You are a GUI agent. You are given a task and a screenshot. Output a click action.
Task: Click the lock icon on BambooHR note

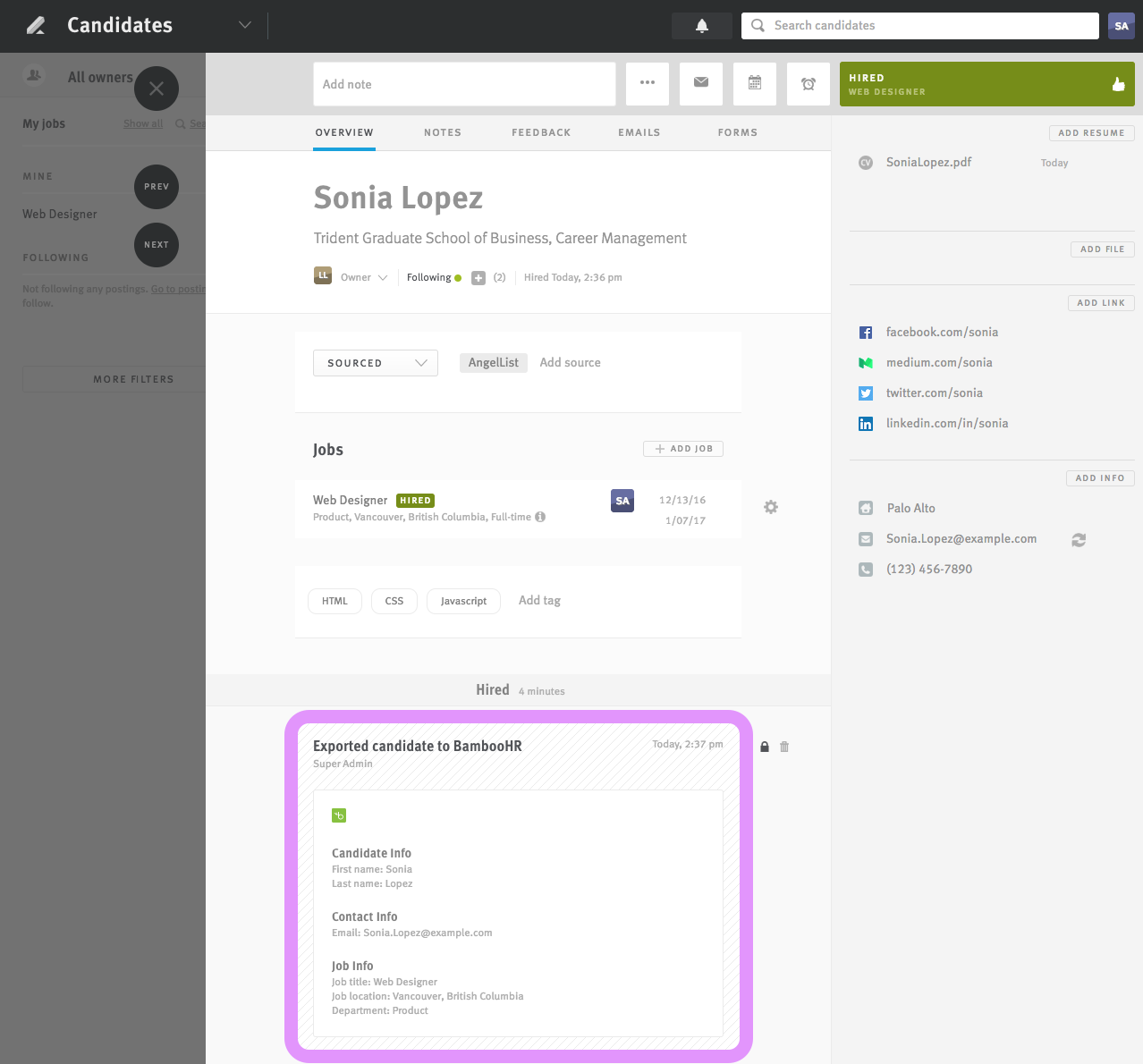point(765,747)
